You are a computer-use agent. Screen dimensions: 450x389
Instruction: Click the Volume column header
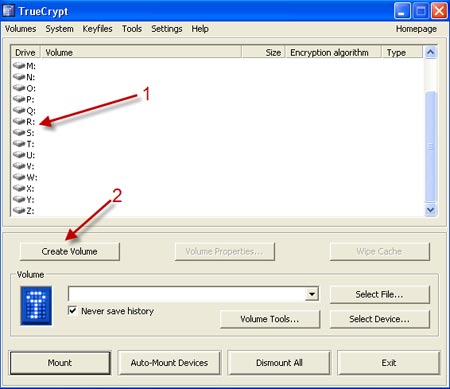[141, 52]
